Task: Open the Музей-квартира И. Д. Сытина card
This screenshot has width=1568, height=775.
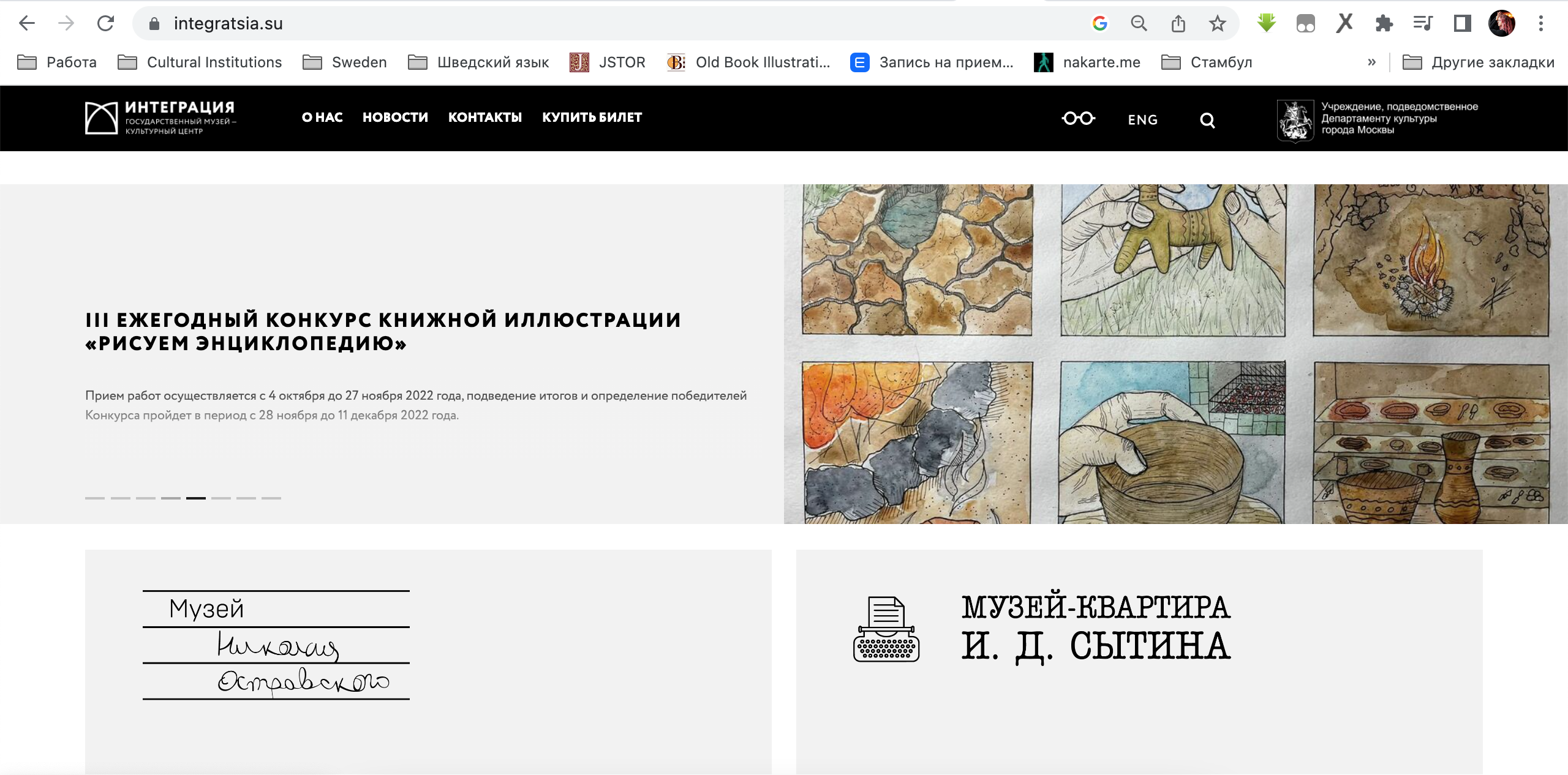Action: point(1139,662)
